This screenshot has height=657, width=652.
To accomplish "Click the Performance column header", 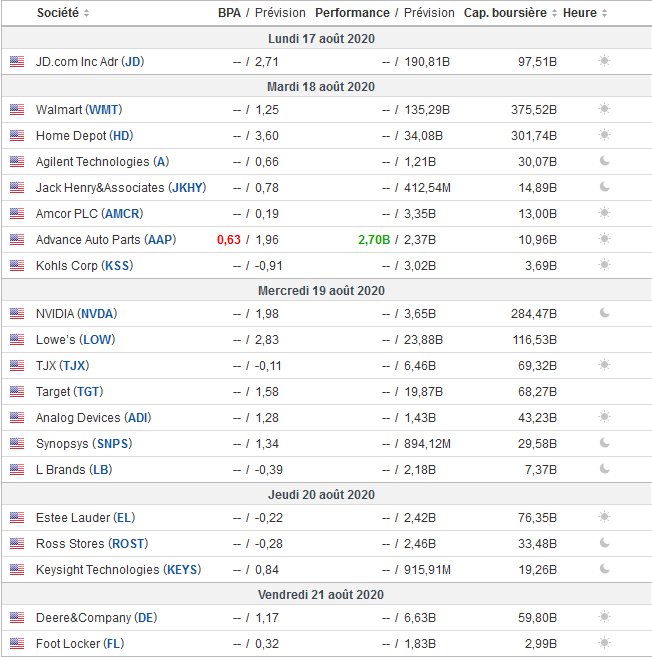I will [352, 13].
